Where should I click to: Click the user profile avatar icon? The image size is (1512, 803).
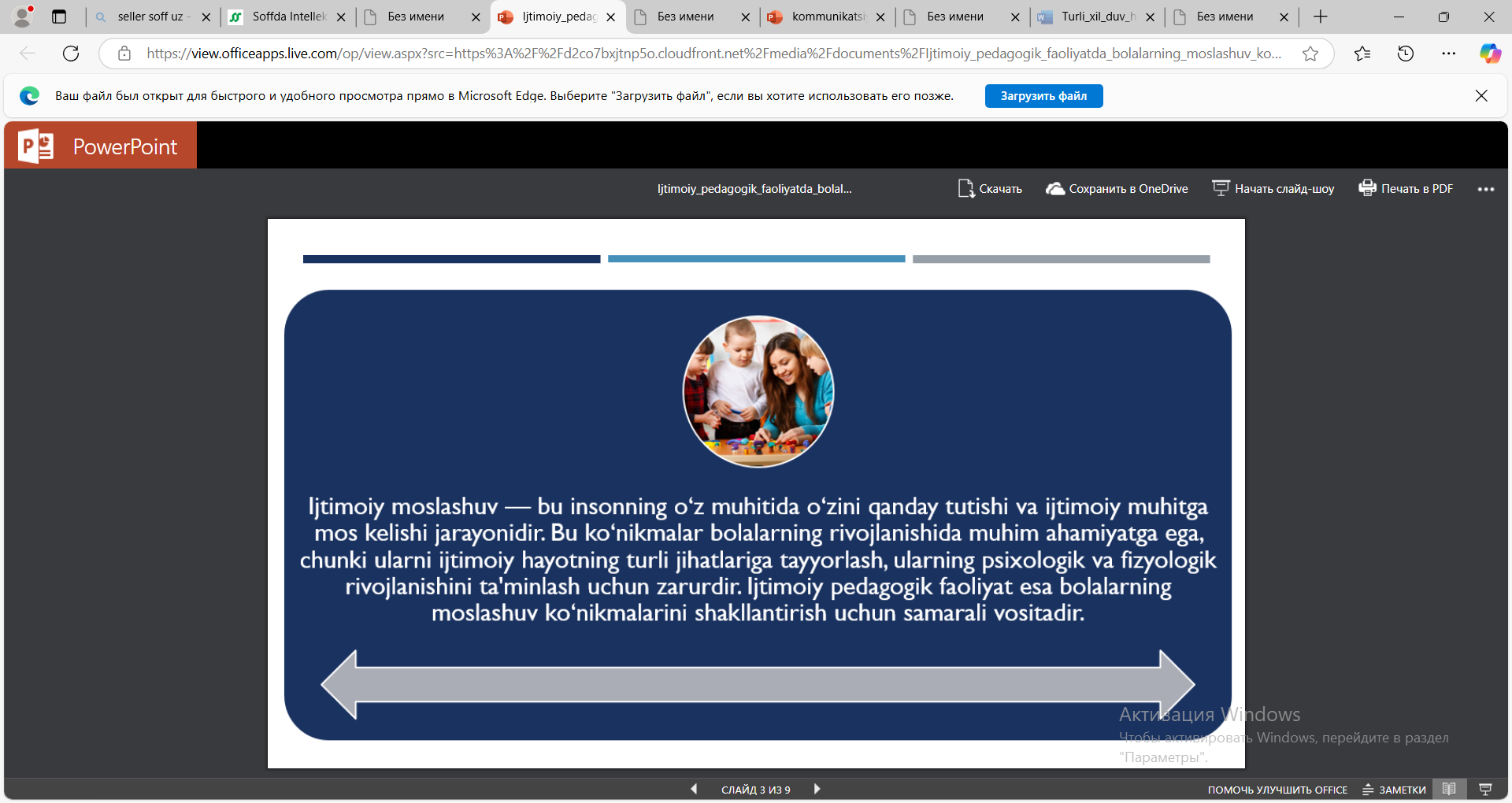point(24,17)
